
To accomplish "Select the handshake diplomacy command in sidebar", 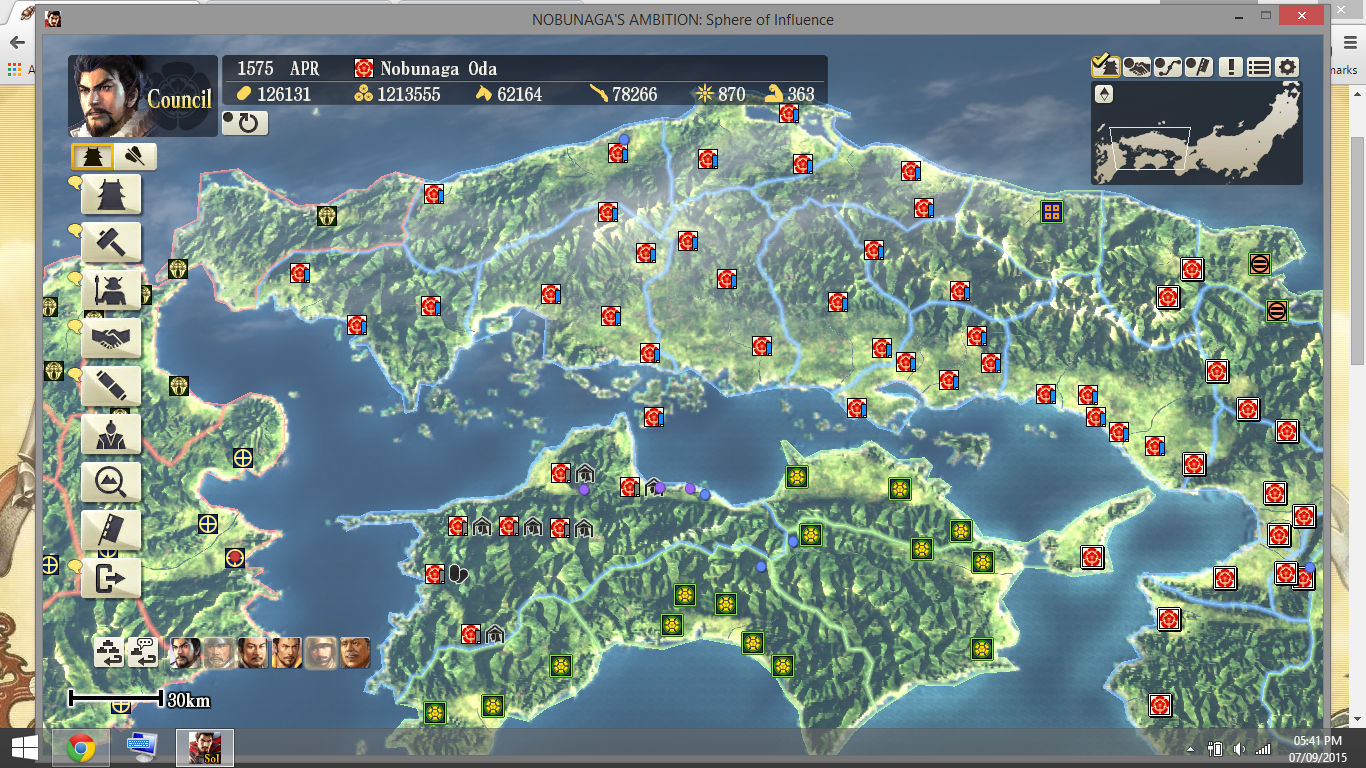I will tap(111, 338).
